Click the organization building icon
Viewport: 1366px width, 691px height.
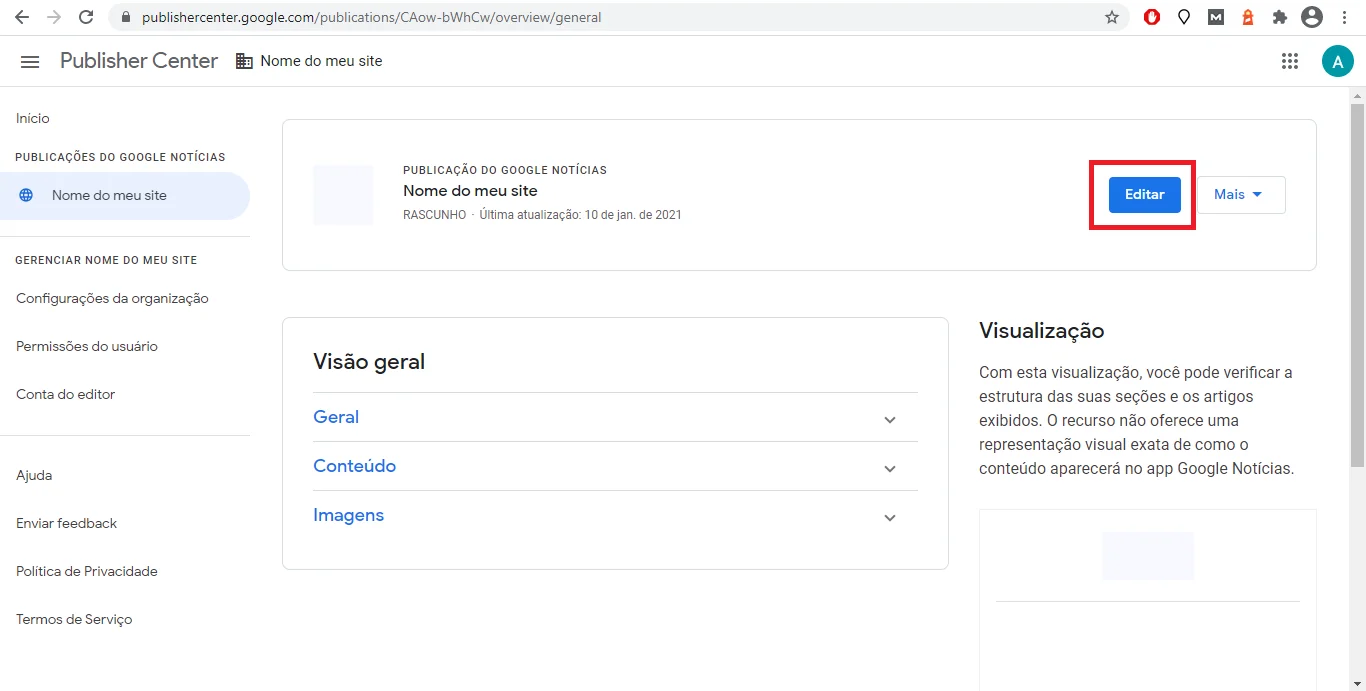click(x=244, y=61)
